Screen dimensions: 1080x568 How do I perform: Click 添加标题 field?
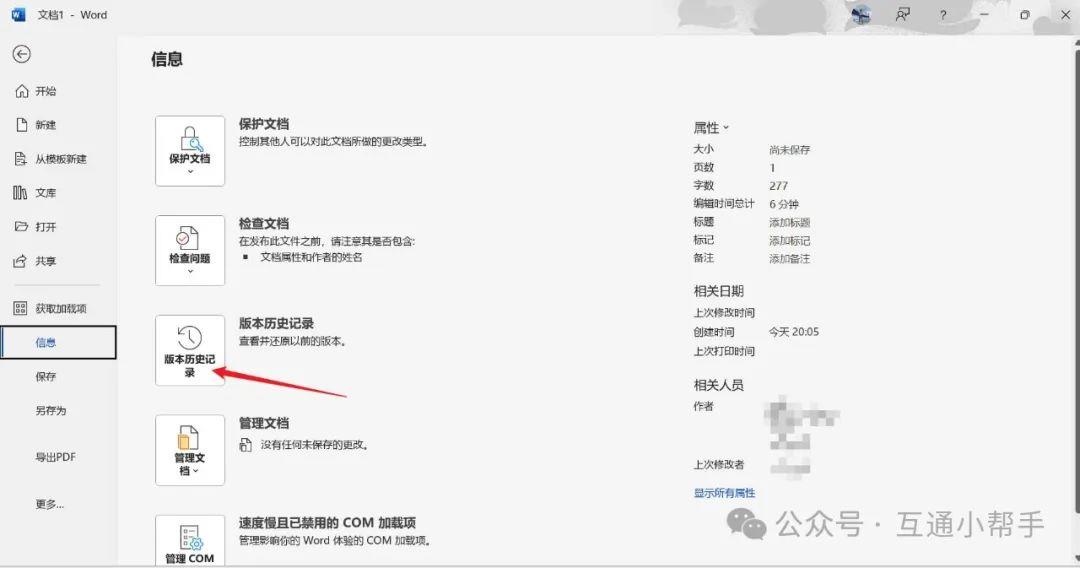[x=789, y=222]
